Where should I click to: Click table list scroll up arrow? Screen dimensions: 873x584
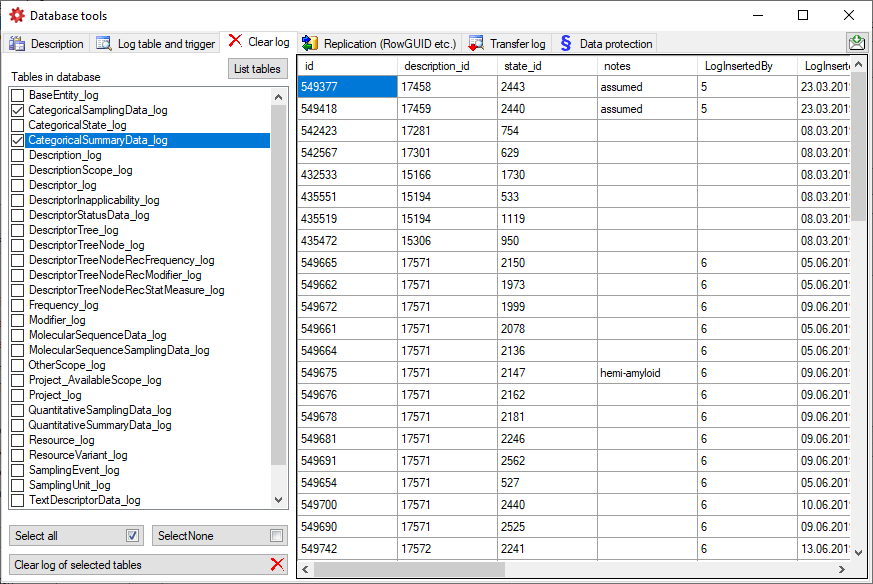(x=279, y=97)
